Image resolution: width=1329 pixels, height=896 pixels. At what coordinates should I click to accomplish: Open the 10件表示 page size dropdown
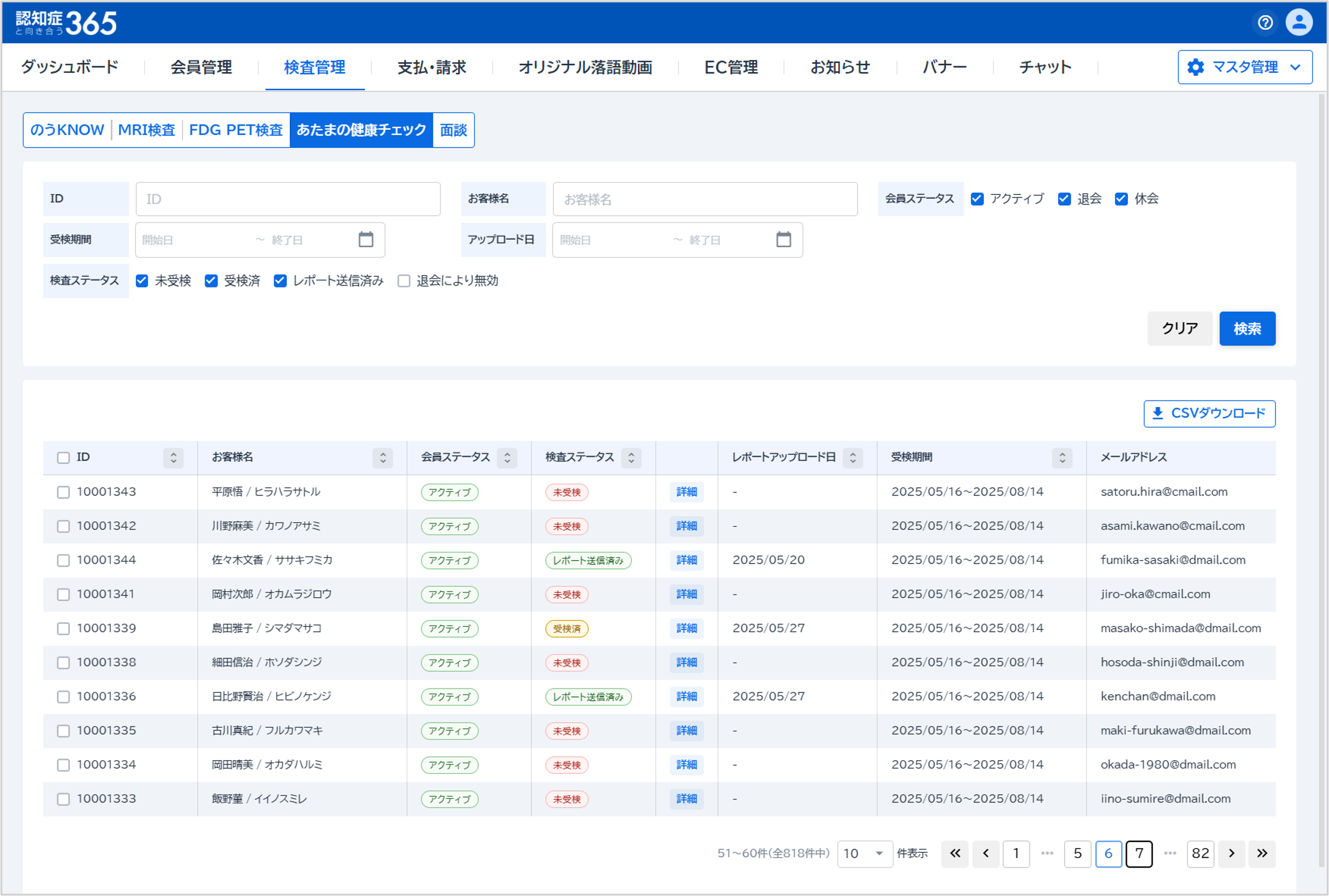[864, 853]
